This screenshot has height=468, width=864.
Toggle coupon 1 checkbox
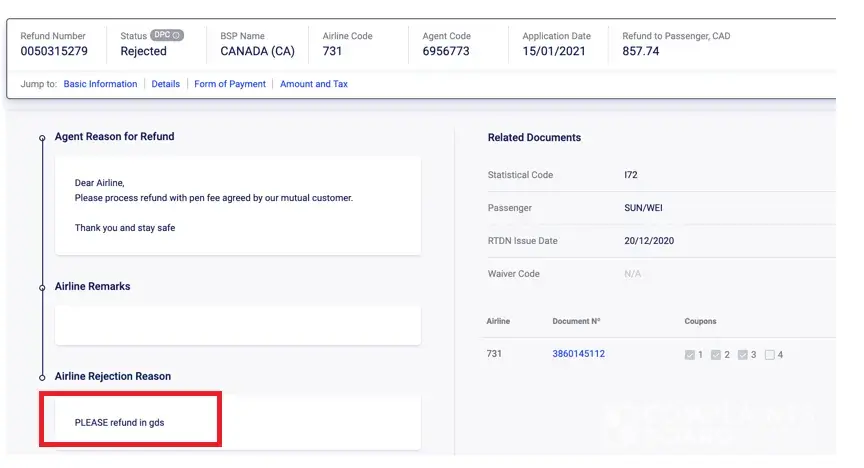690,355
